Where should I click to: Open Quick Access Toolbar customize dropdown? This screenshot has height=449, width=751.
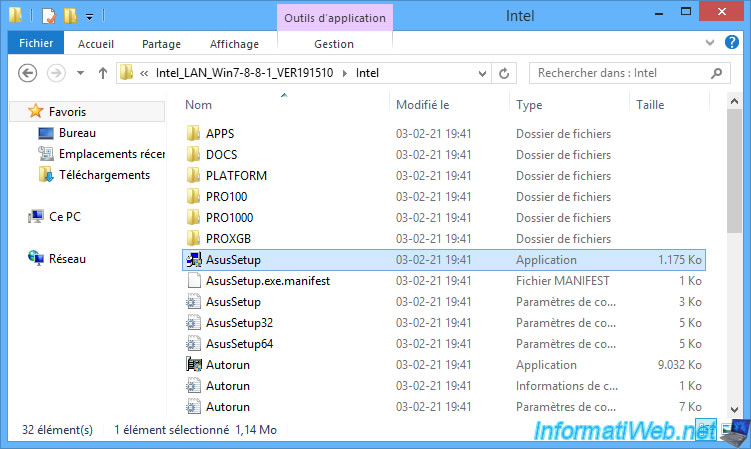(x=90, y=17)
